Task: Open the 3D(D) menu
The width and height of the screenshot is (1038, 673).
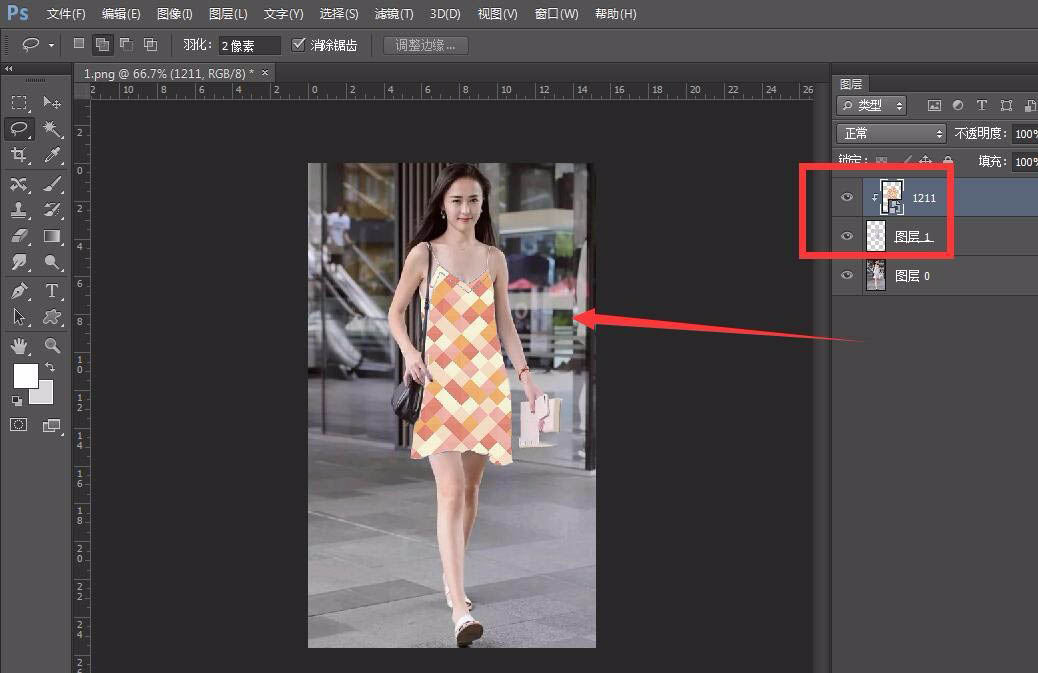Action: [x=445, y=14]
